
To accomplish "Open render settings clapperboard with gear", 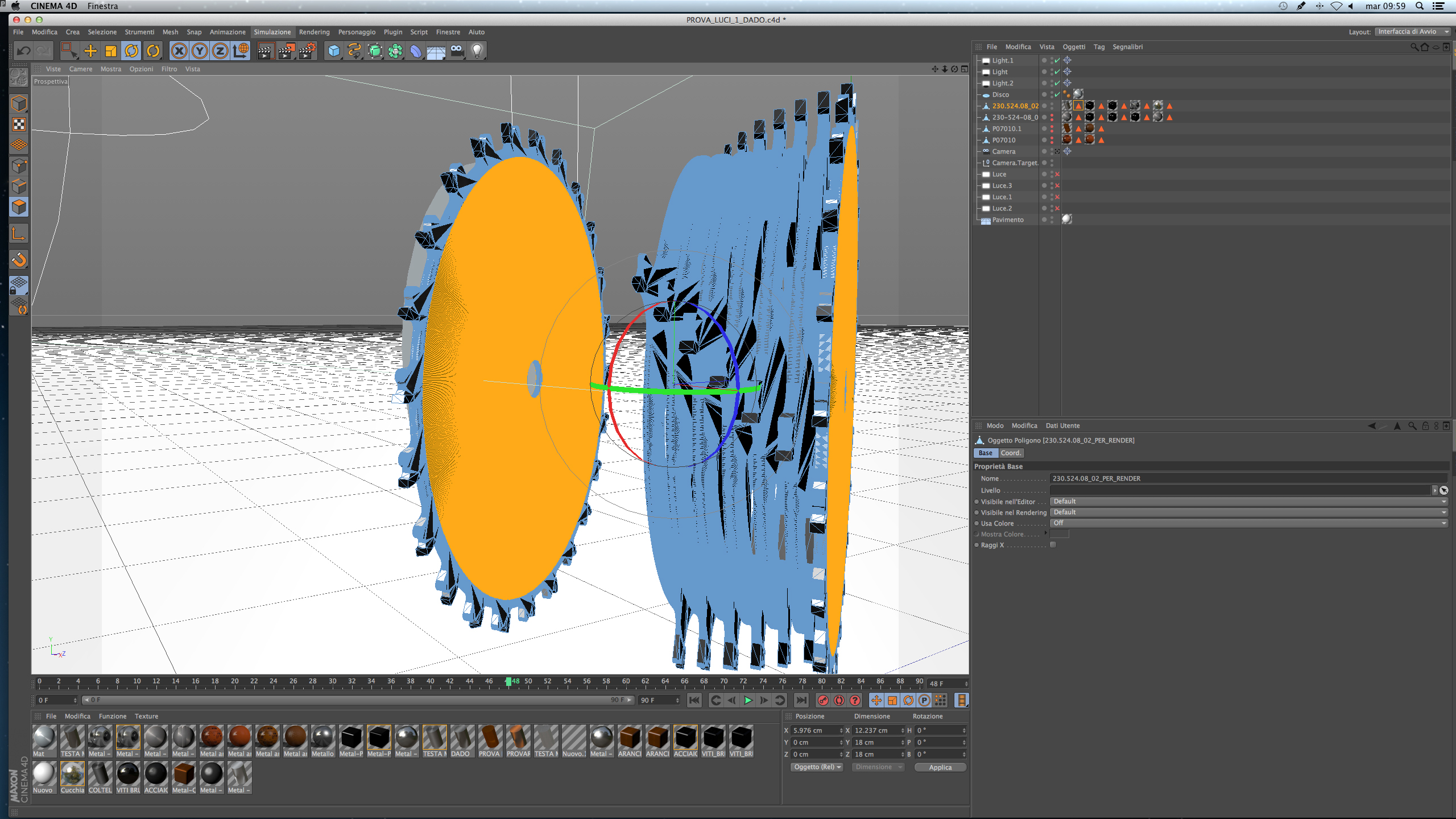I will (307, 51).
